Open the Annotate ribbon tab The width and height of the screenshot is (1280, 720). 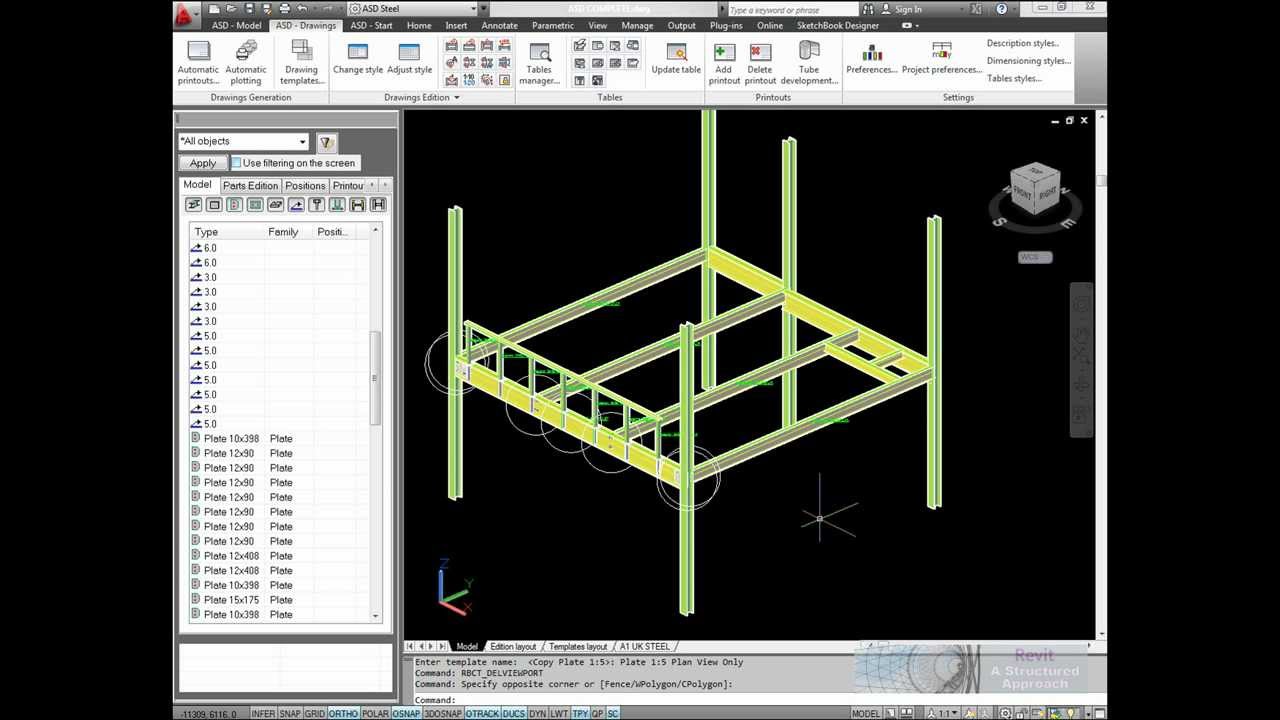[499, 26]
